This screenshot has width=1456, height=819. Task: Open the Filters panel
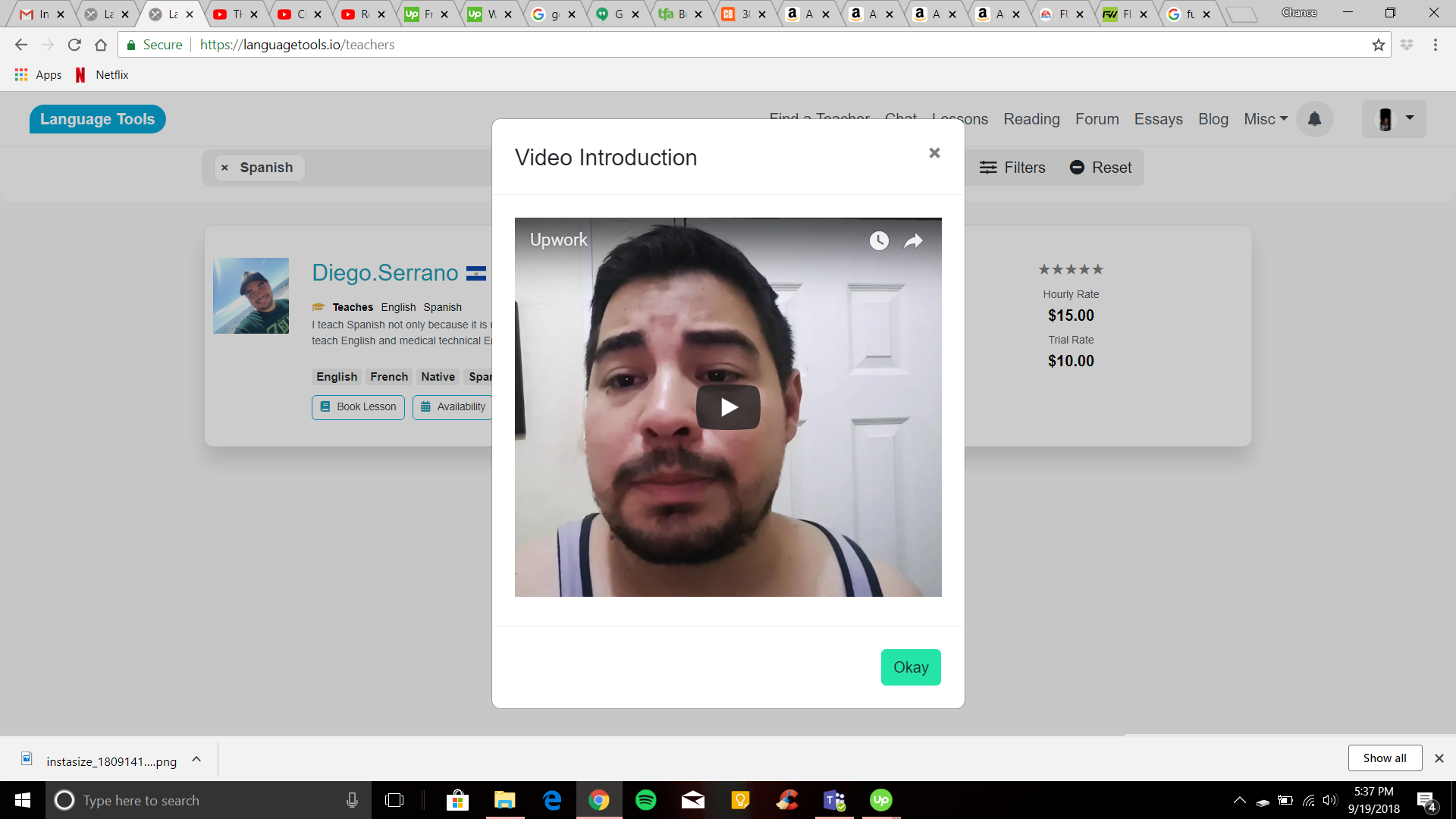coord(1012,168)
